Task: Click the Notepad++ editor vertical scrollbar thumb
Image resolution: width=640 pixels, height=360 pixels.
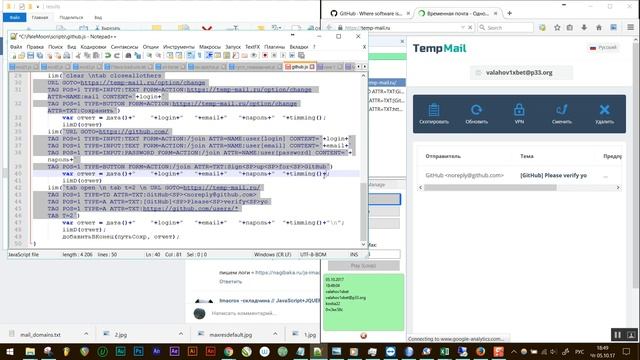Action: pos(363,212)
